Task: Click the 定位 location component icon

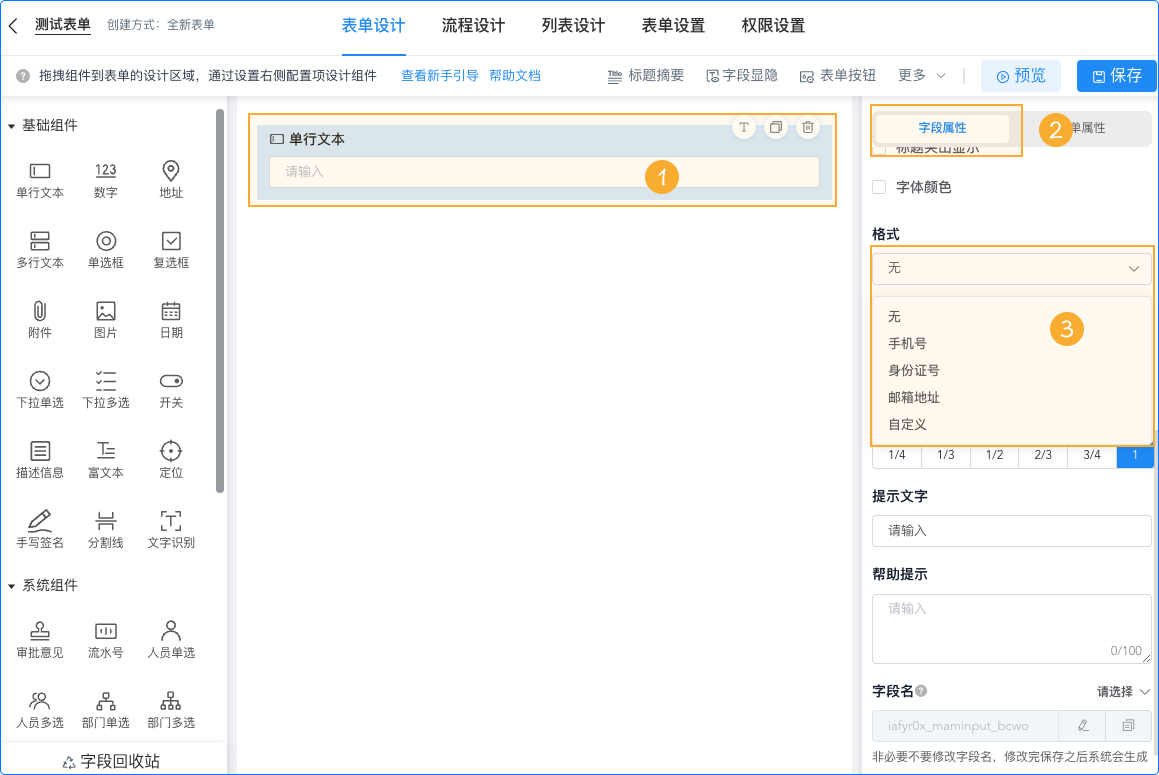Action: [x=171, y=451]
